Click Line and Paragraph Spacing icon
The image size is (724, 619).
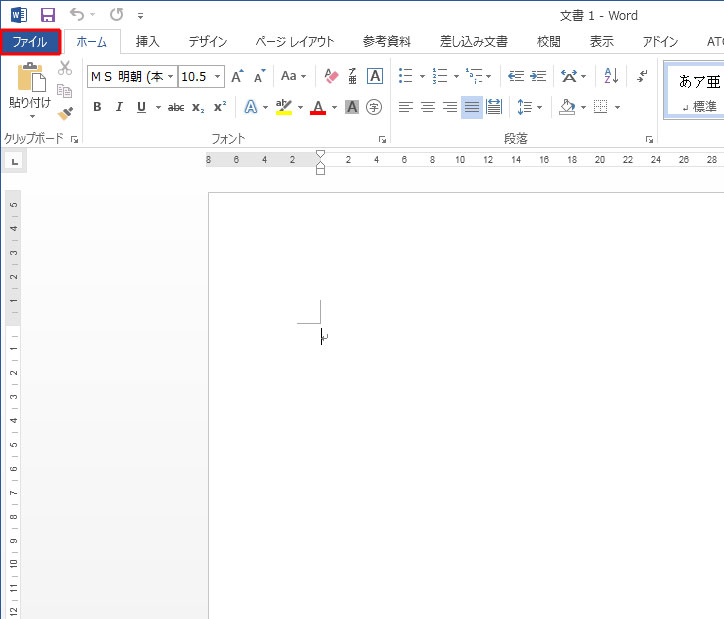(x=524, y=107)
